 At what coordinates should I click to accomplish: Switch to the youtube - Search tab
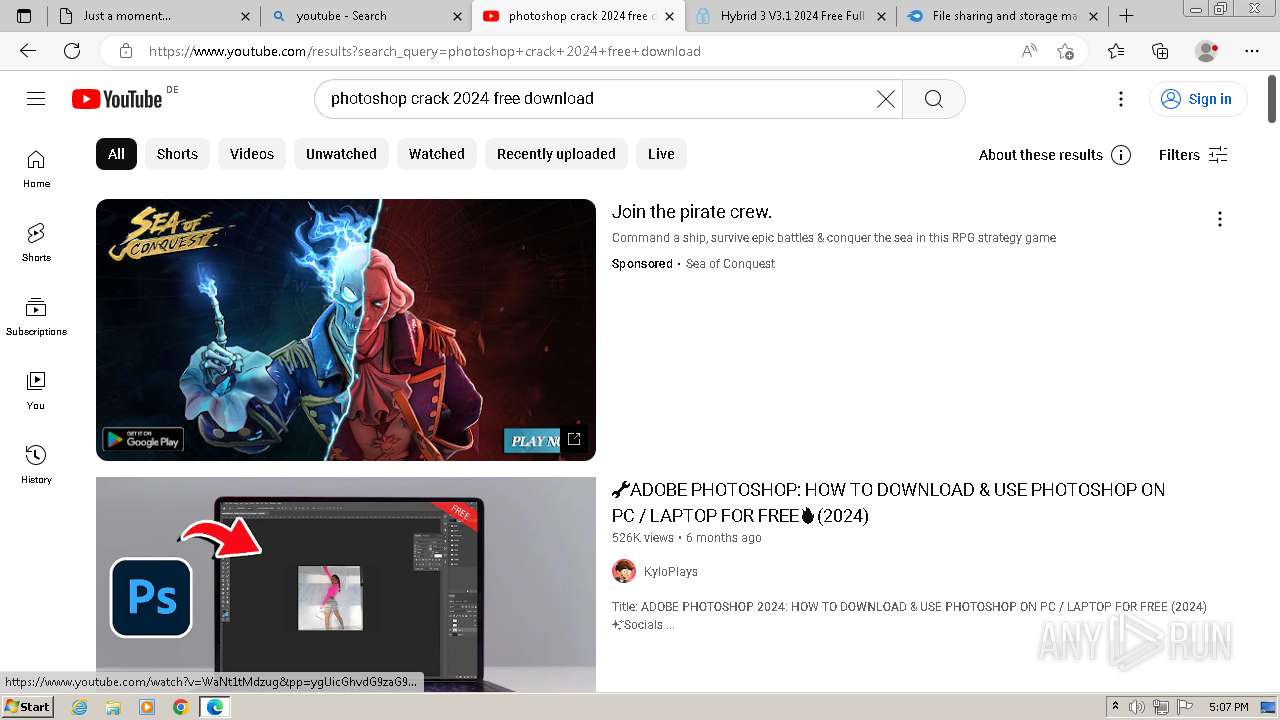(367, 16)
